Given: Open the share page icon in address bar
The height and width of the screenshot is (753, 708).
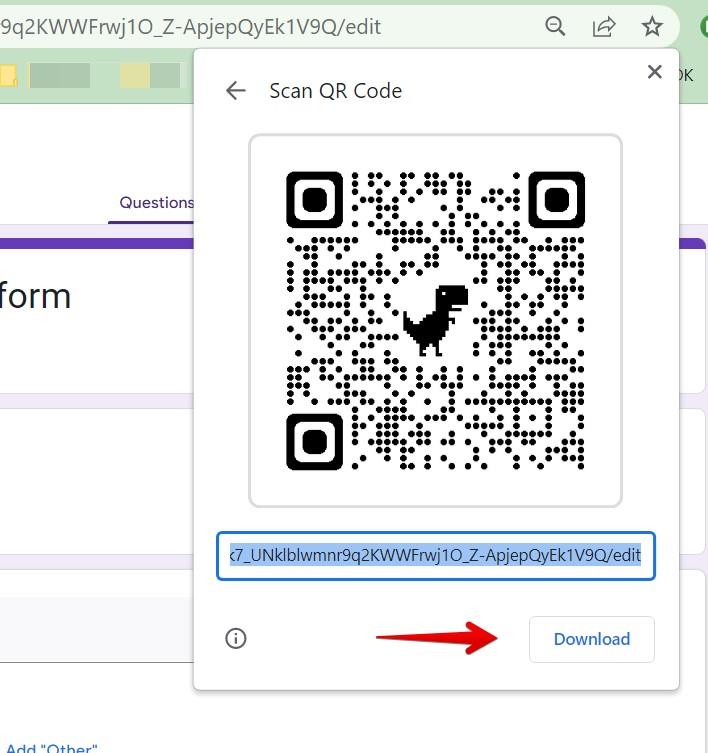Looking at the screenshot, I should 604,26.
